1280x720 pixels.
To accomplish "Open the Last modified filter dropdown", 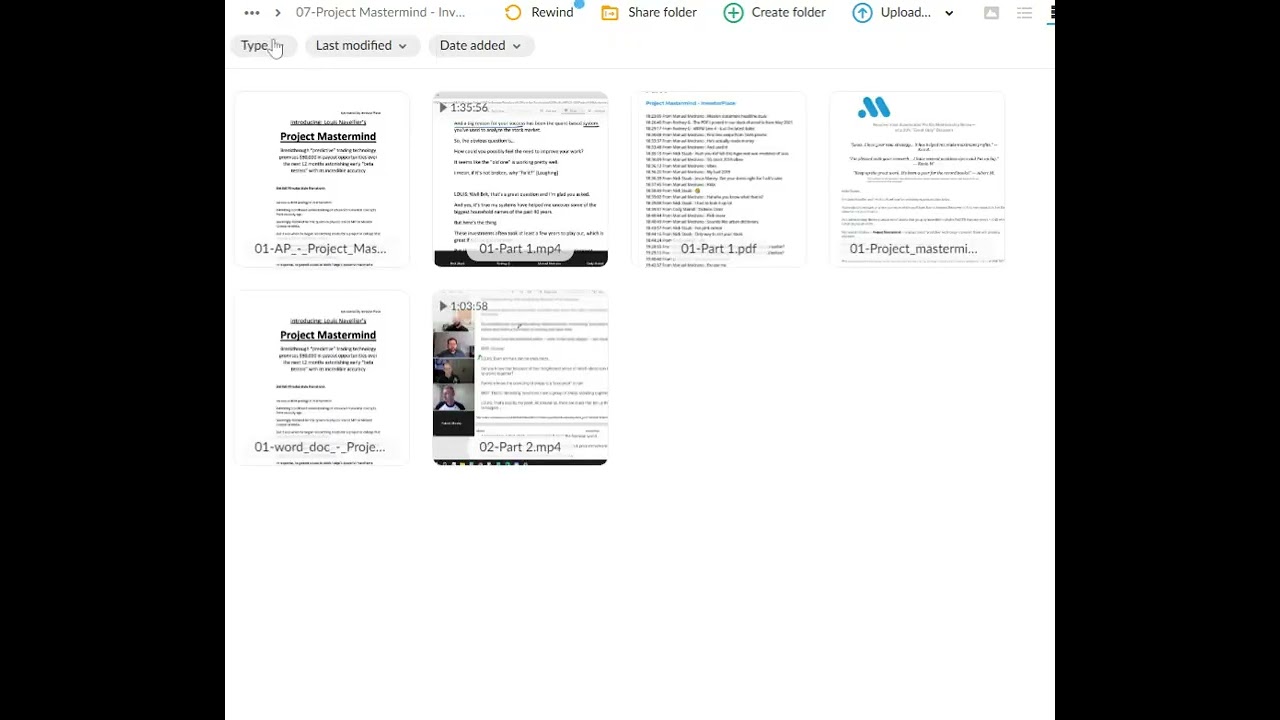I will (361, 46).
